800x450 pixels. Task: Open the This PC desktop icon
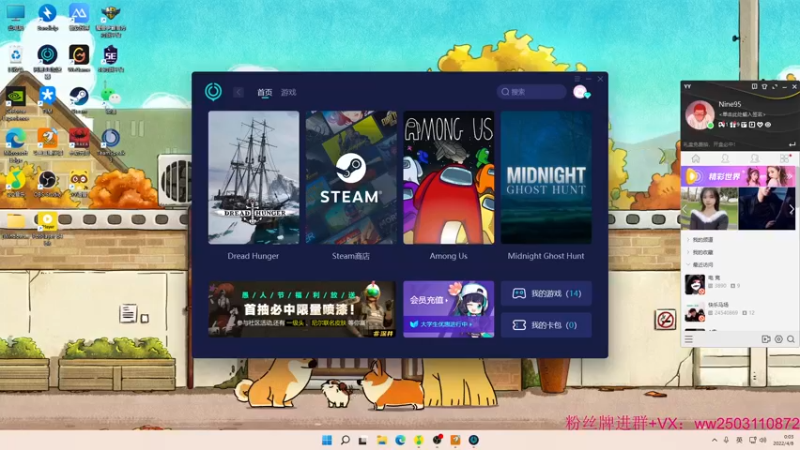[x=15, y=17]
